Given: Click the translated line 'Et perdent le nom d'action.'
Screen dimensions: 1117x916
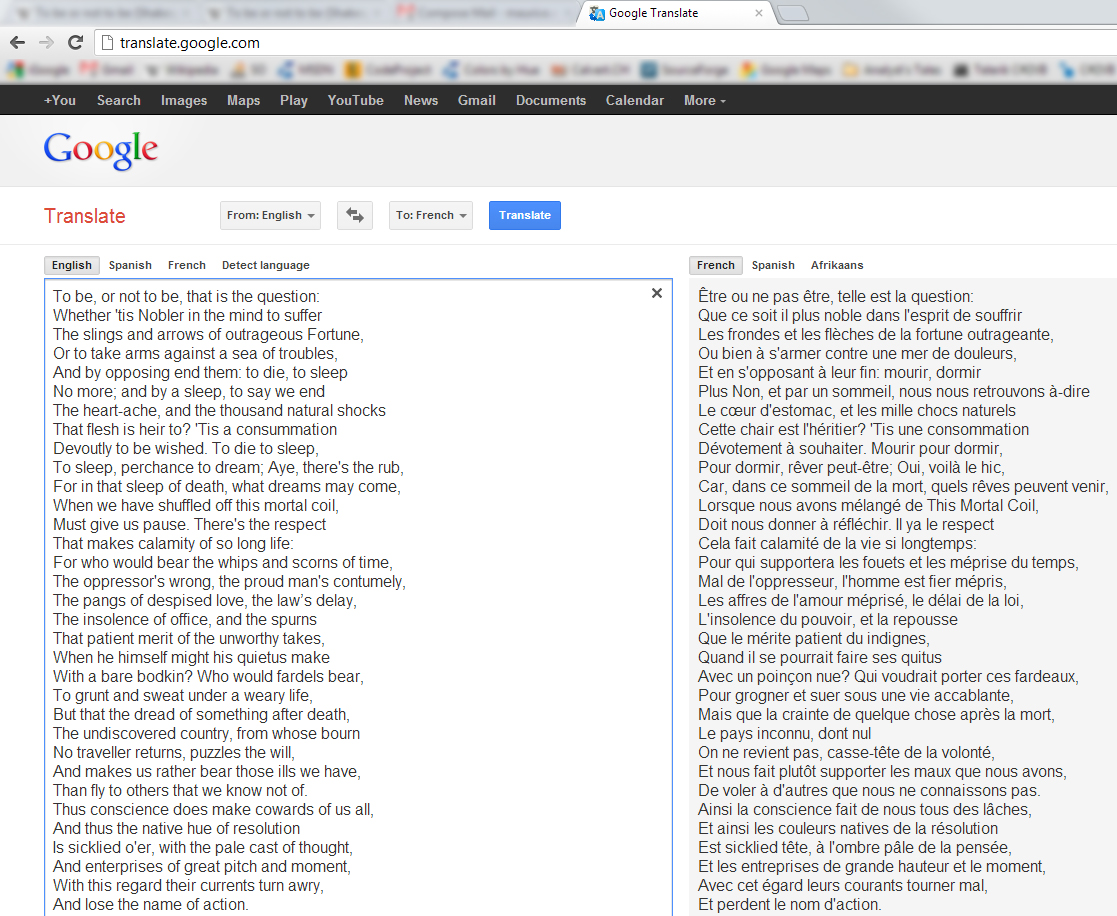Looking at the screenshot, I should coord(789,905).
